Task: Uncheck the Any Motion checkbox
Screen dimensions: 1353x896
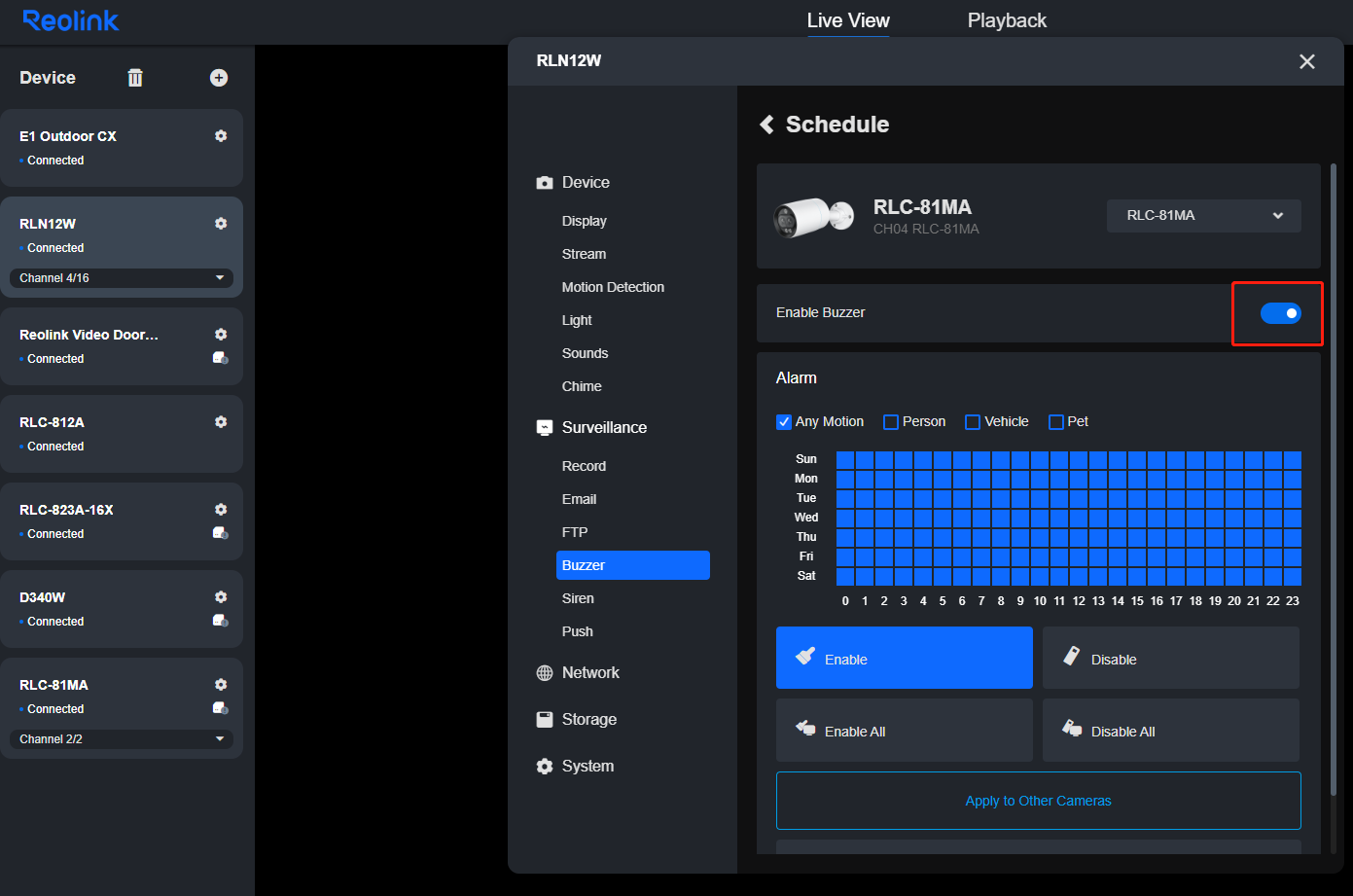Action: tap(784, 422)
